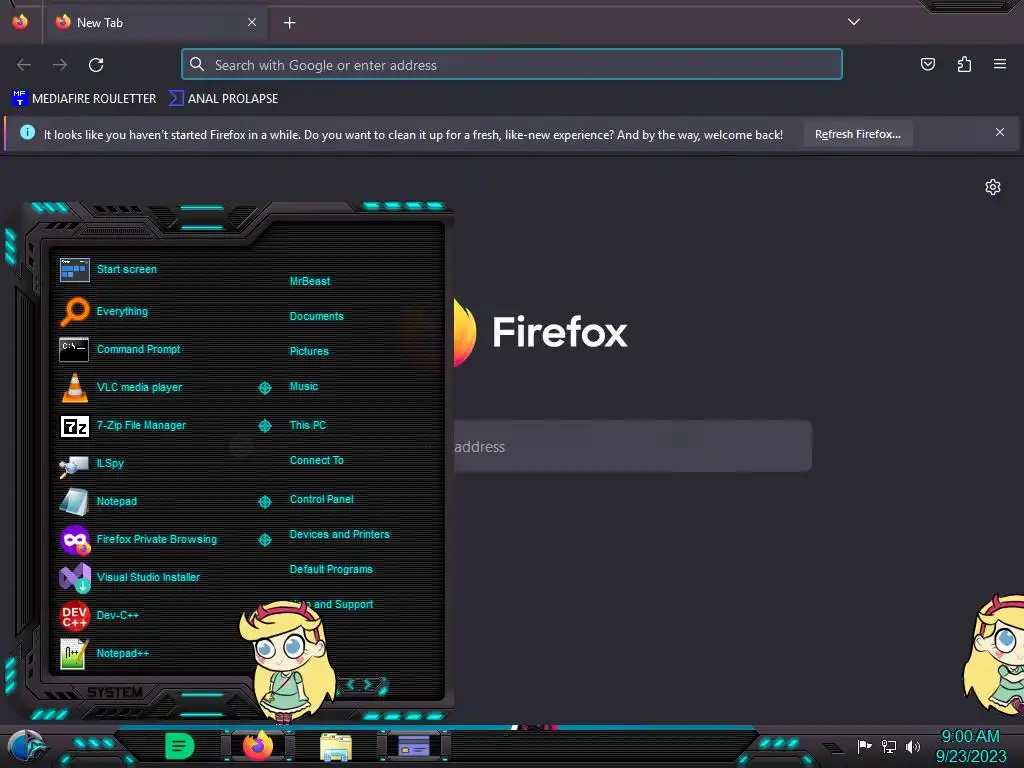
Task: Click the search box on the new tab page
Action: point(632,447)
